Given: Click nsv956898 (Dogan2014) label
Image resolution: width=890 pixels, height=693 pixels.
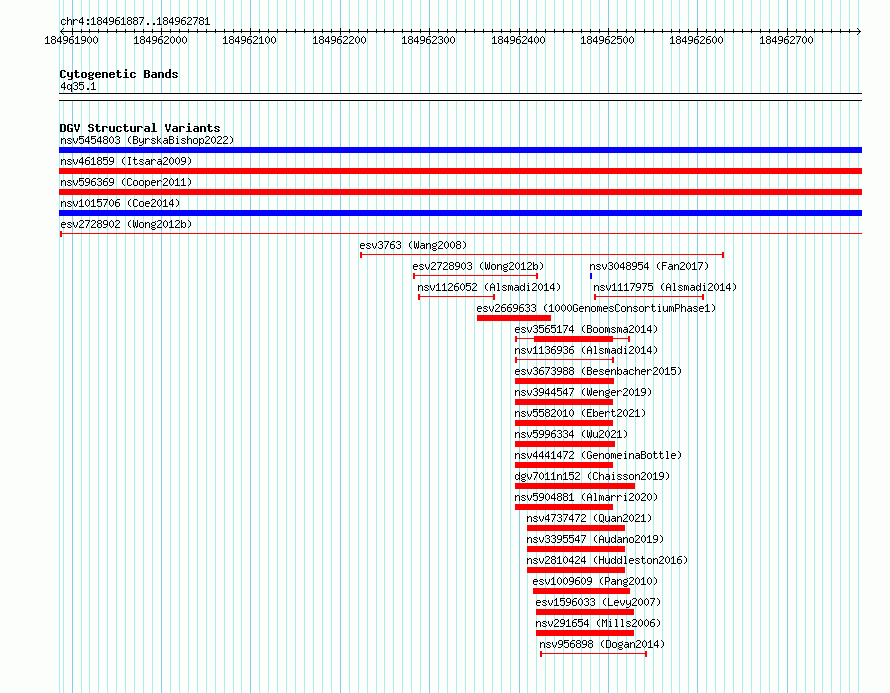Looking at the screenshot, I should pyautogui.click(x=602, y=644).
